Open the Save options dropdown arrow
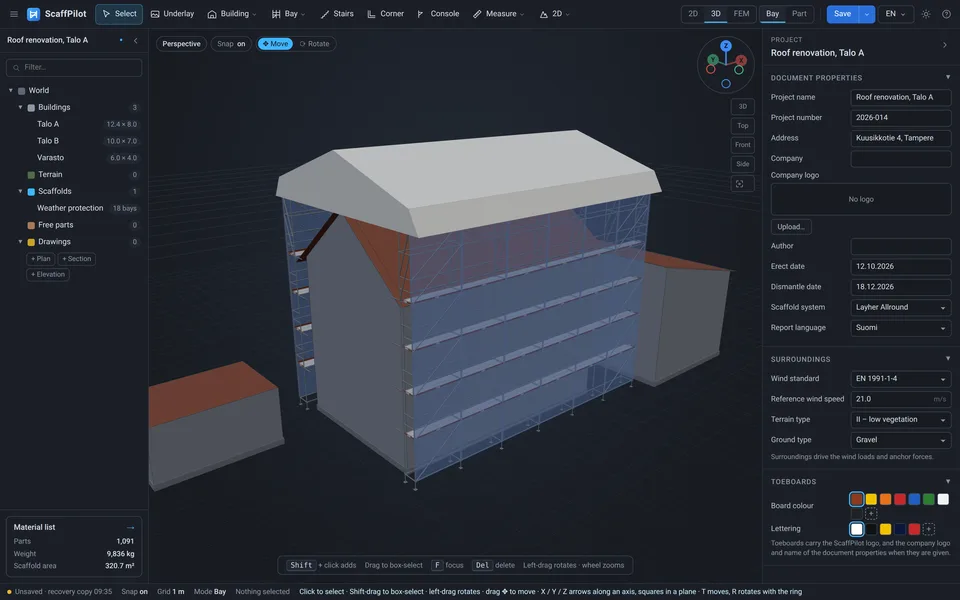 (866, 14)
